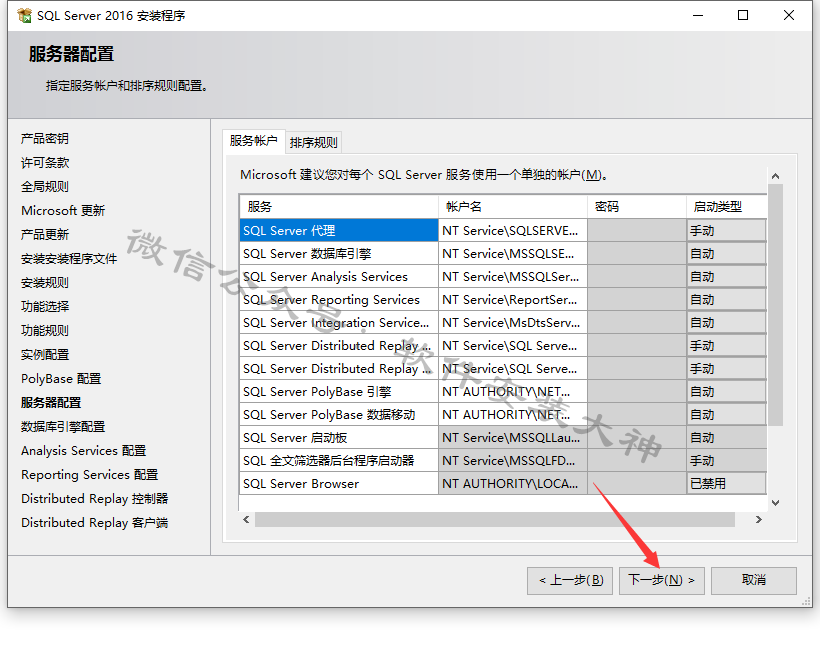
Task: Open startup type for SQL Server Integration Services
Action: 726,323
